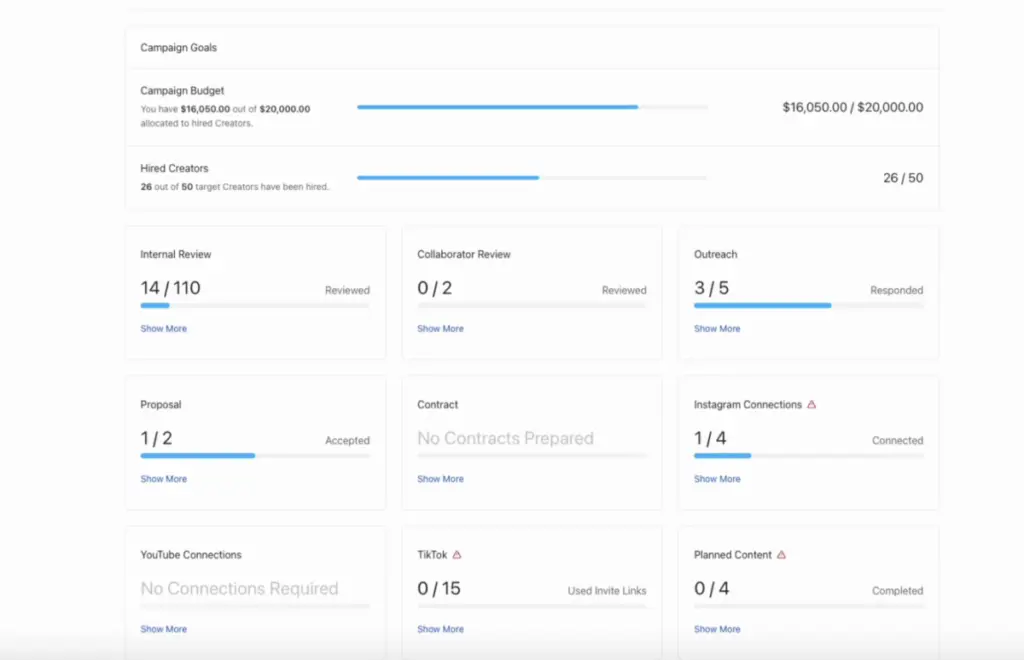Open Show More in Proposal card
Image resolution: width=1024 pixels, height=660 pixels.
click(x=163, y=479)
